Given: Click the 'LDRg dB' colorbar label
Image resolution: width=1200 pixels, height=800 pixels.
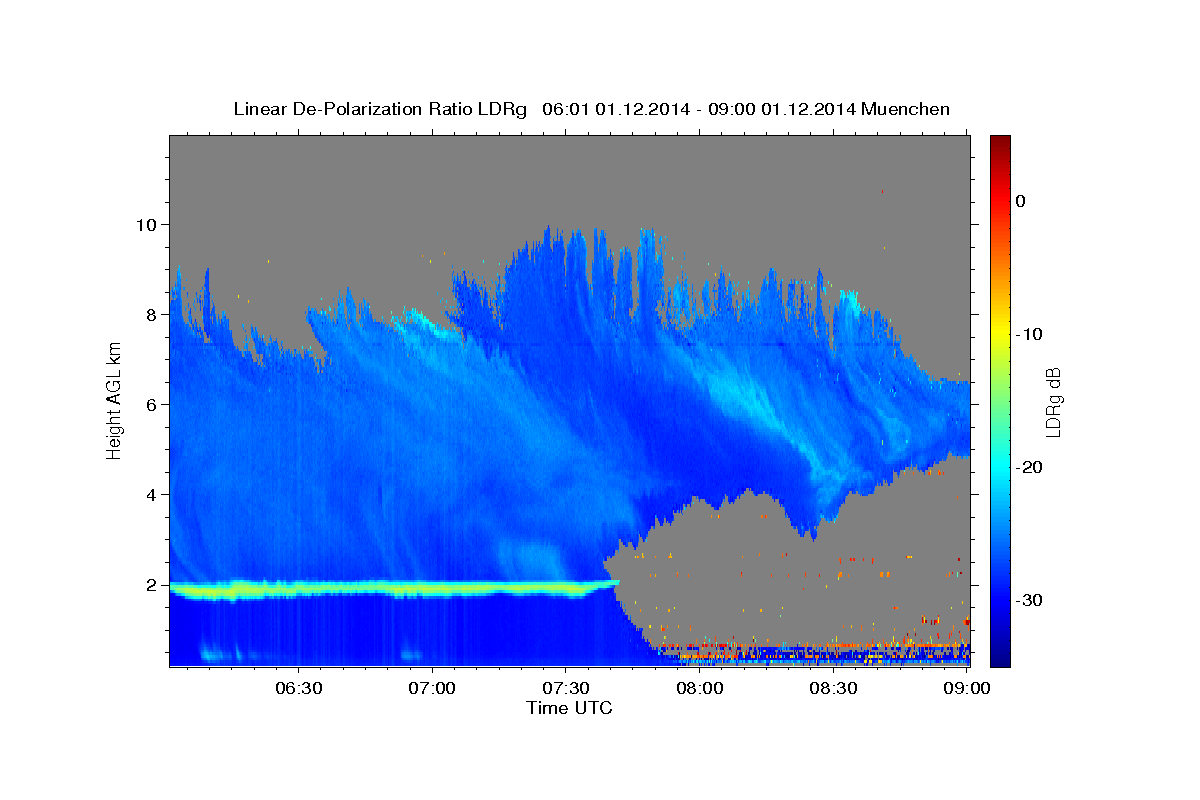Looking at the screenshot, I should pyautogui.click(x=1052, y=401).
